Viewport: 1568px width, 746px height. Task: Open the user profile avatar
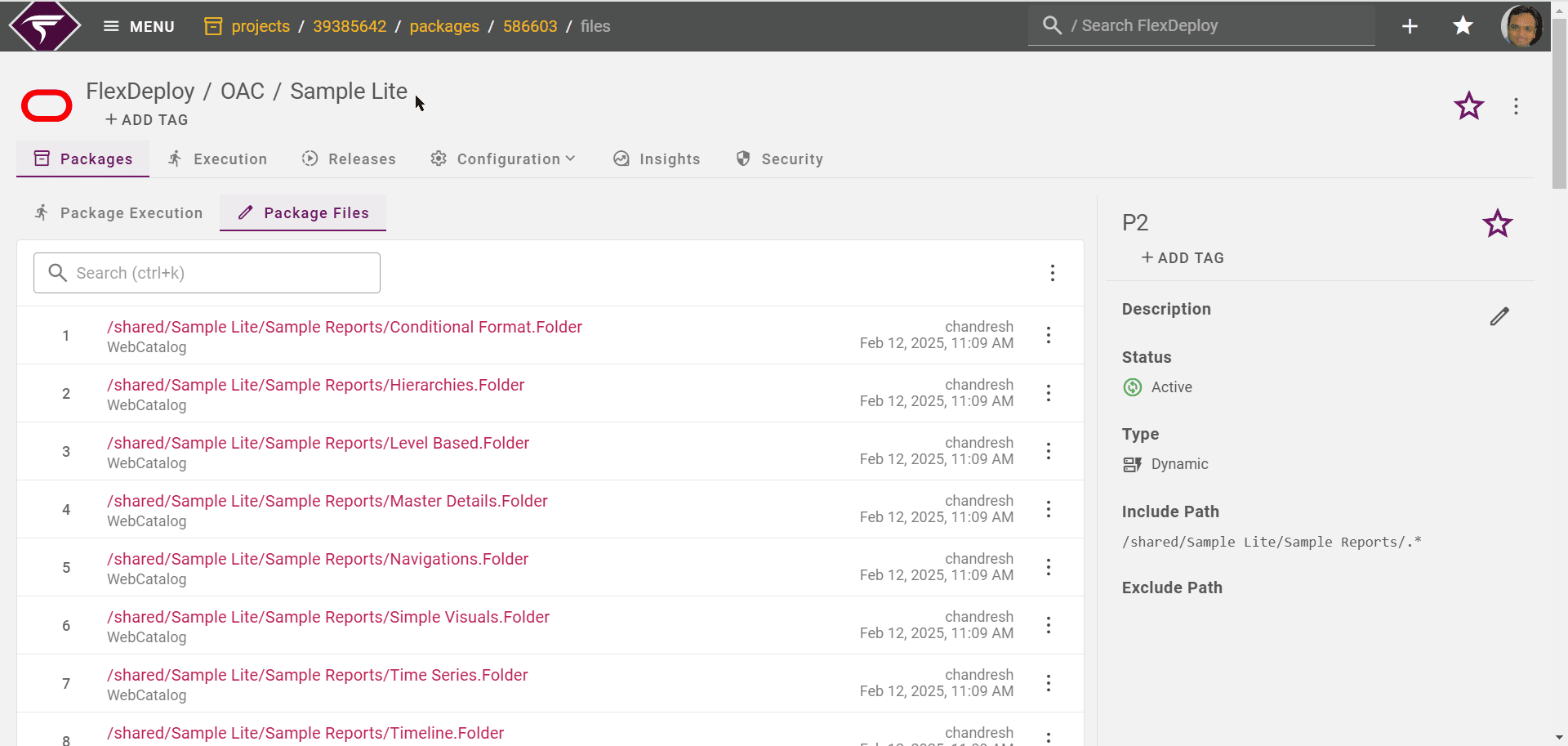[1521, 26]
